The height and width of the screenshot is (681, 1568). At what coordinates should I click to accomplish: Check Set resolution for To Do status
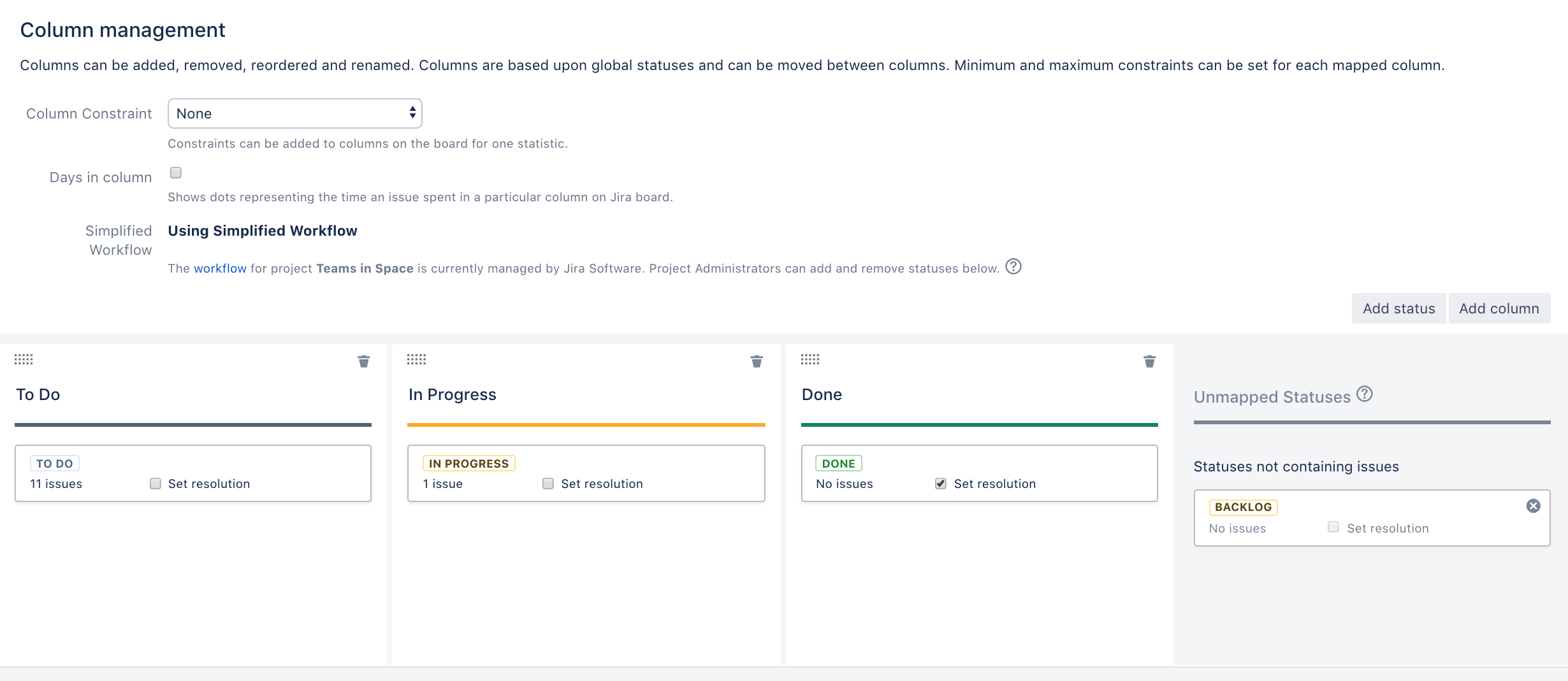156,484
